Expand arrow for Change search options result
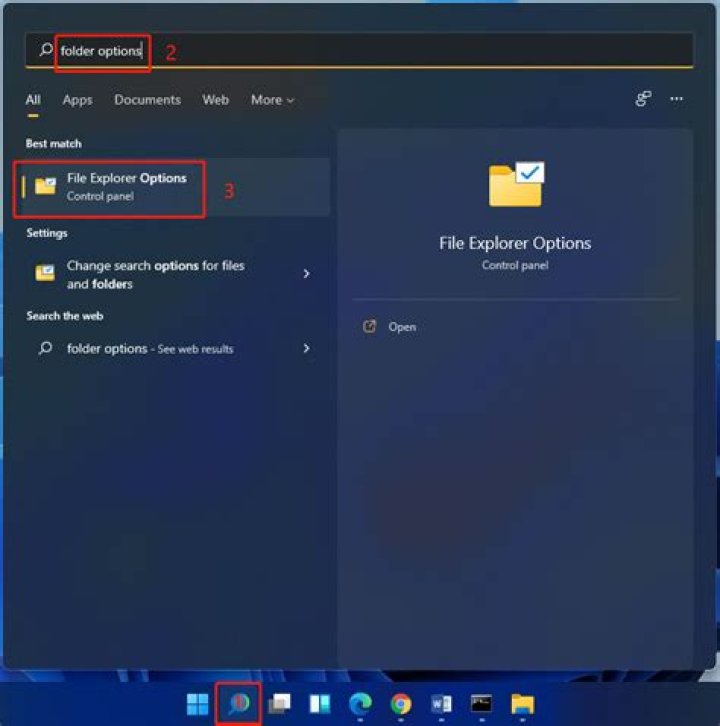Image resolution: width=720 pixels, height=726 pixels. [306, 274]
